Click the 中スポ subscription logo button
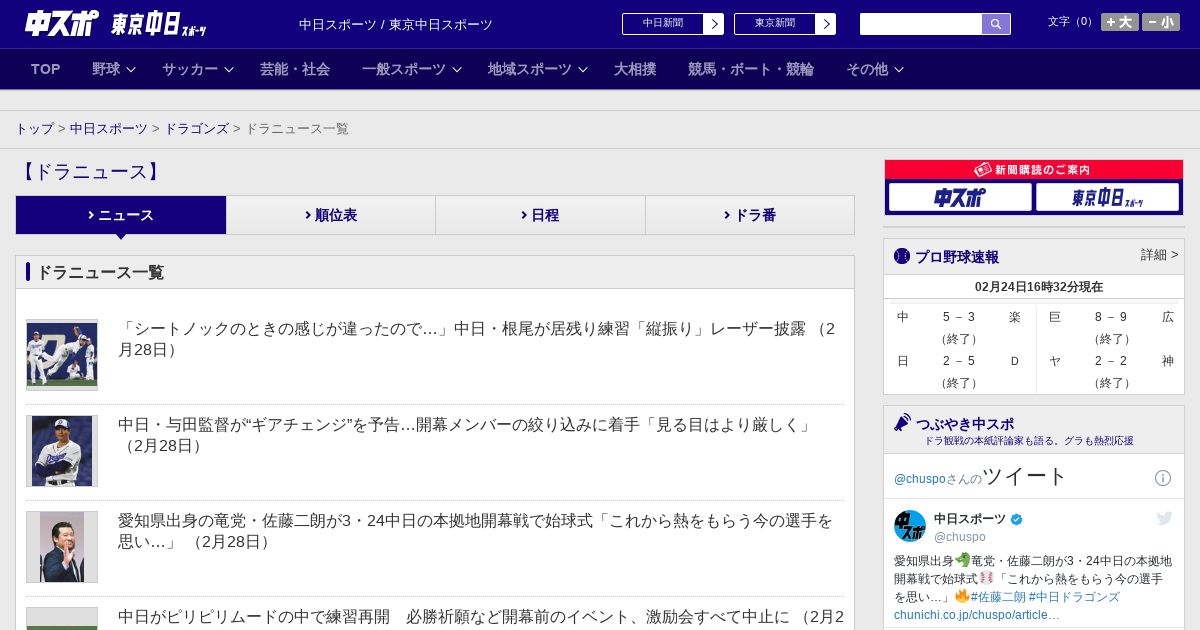1200x630 pixels. click(x=960, y=197)
